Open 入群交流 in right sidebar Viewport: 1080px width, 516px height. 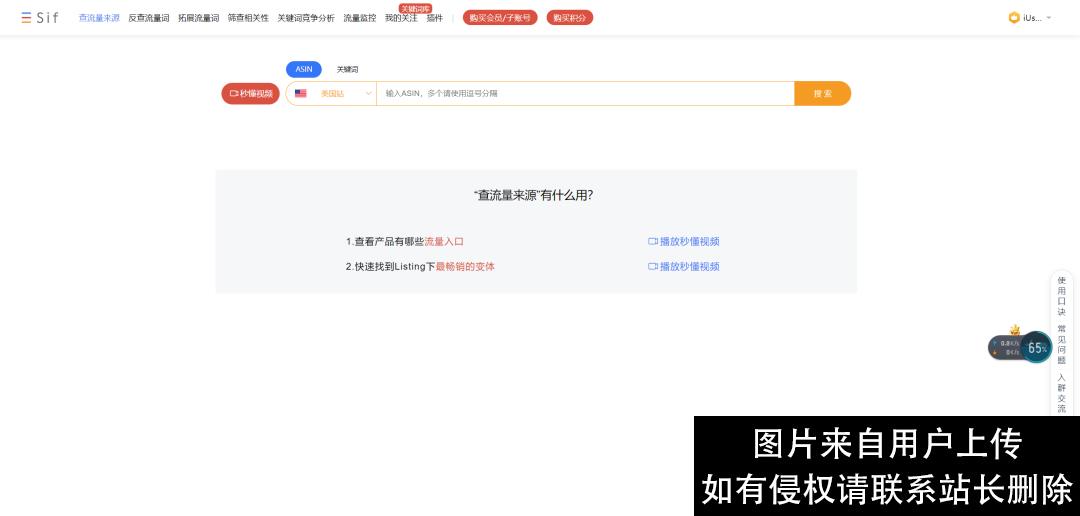(1061, 393)
